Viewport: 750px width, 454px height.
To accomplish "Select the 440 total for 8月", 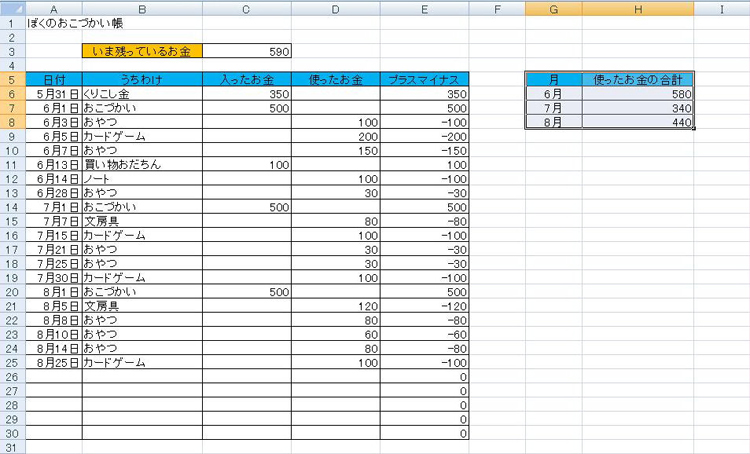I will [x=637, y=122].
